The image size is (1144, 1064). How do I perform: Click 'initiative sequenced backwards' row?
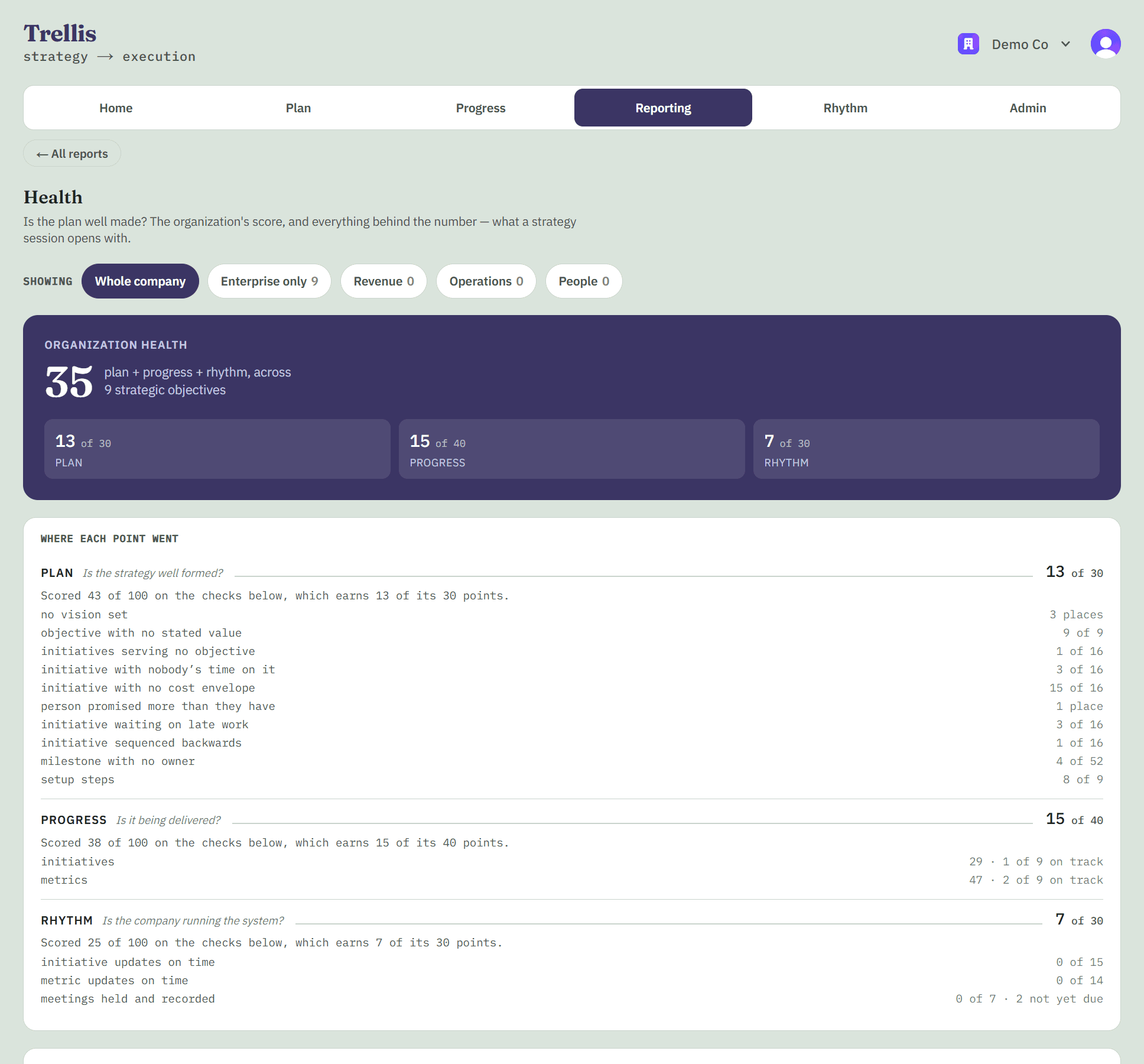click(x=572, y=743)
